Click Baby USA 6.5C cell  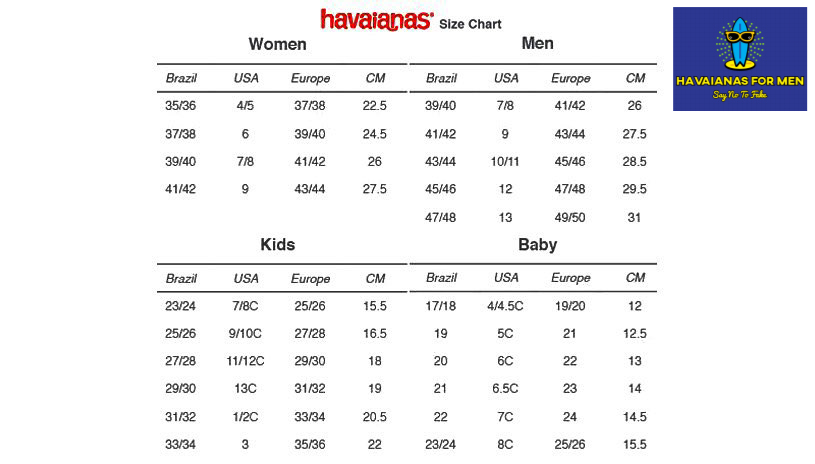point(505,389)
